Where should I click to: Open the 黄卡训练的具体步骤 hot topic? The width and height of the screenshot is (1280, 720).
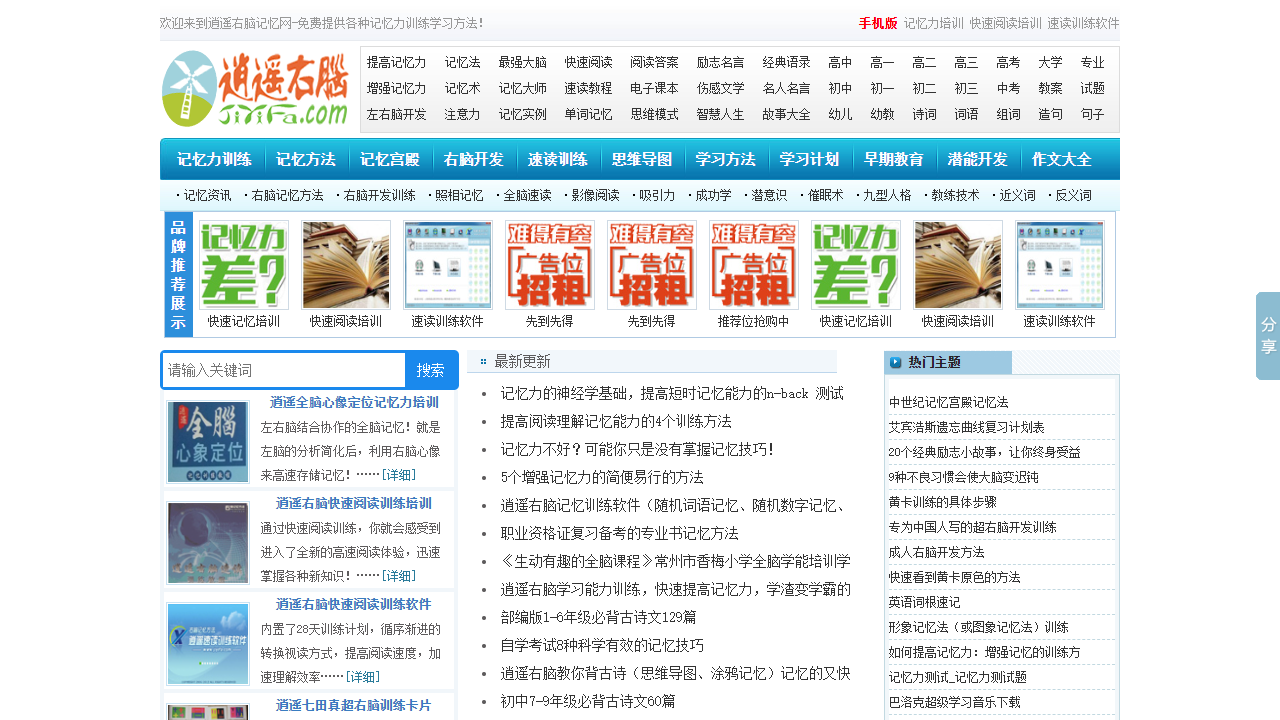pyautogui.click(x=942, y=502)
